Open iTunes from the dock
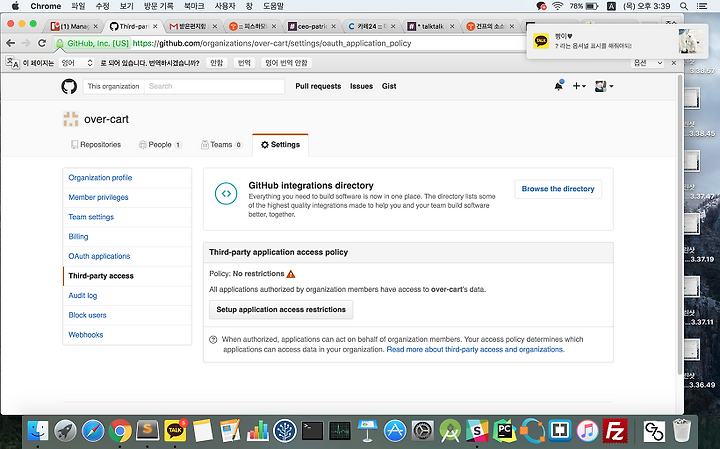Image resolution: width=720 pixels, height=449 pixels. point(587,431)
